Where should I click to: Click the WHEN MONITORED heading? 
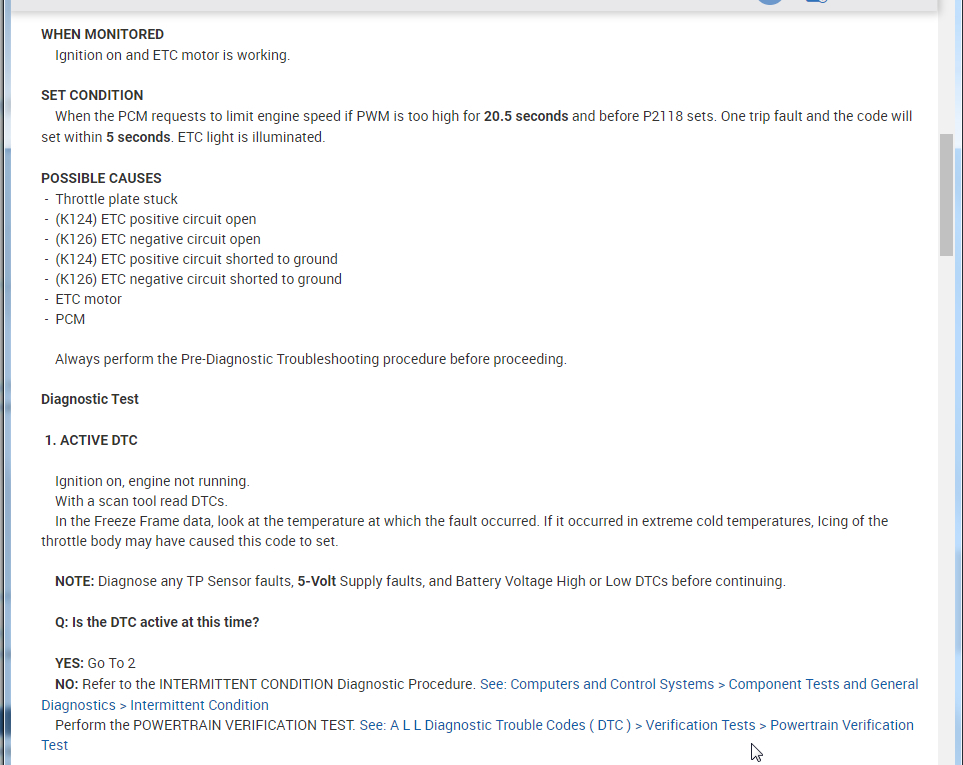click(x=102, y=35)
